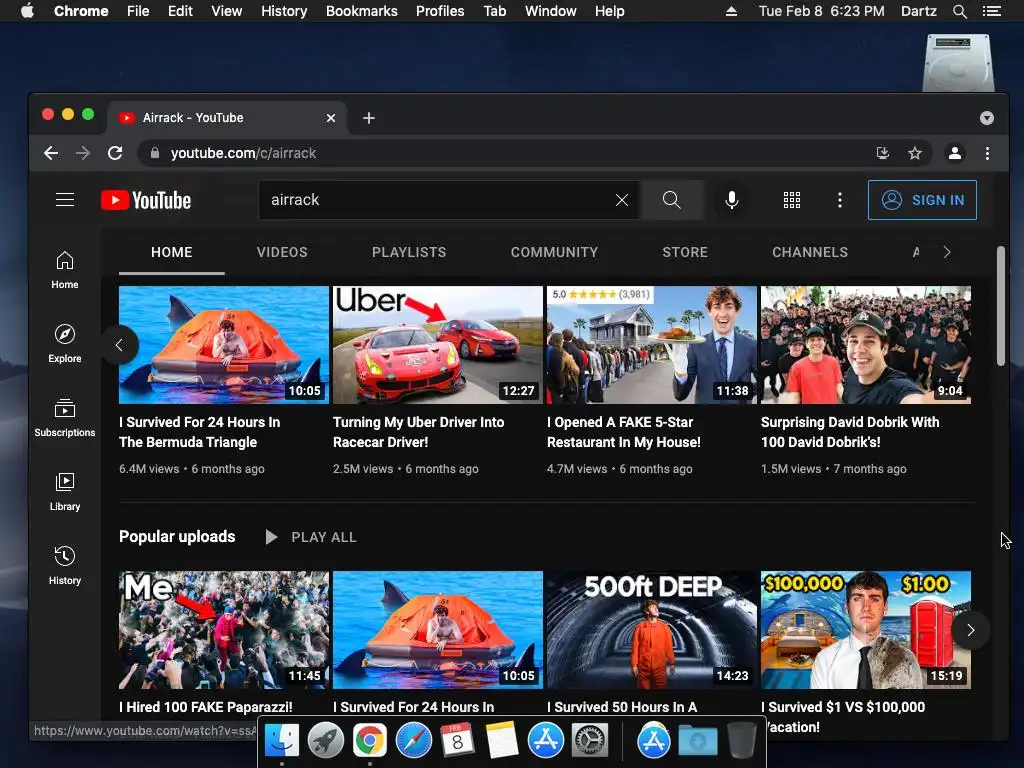Show more Popular uploads with right chevron
This screenshot has height=768, width=1024.
970,630
